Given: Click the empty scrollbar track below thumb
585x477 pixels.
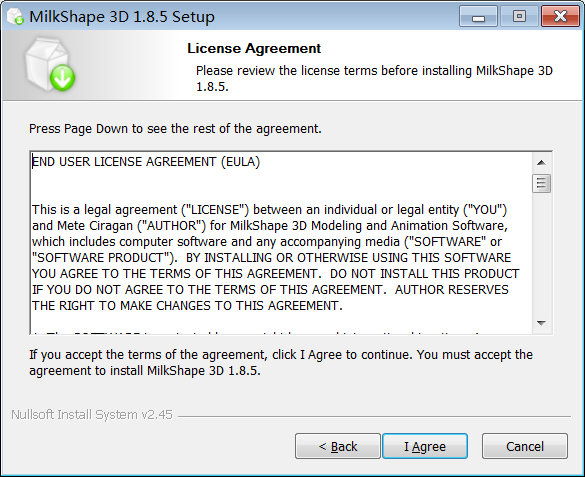Looking at the screenshot, I should (x=541, y=253).
